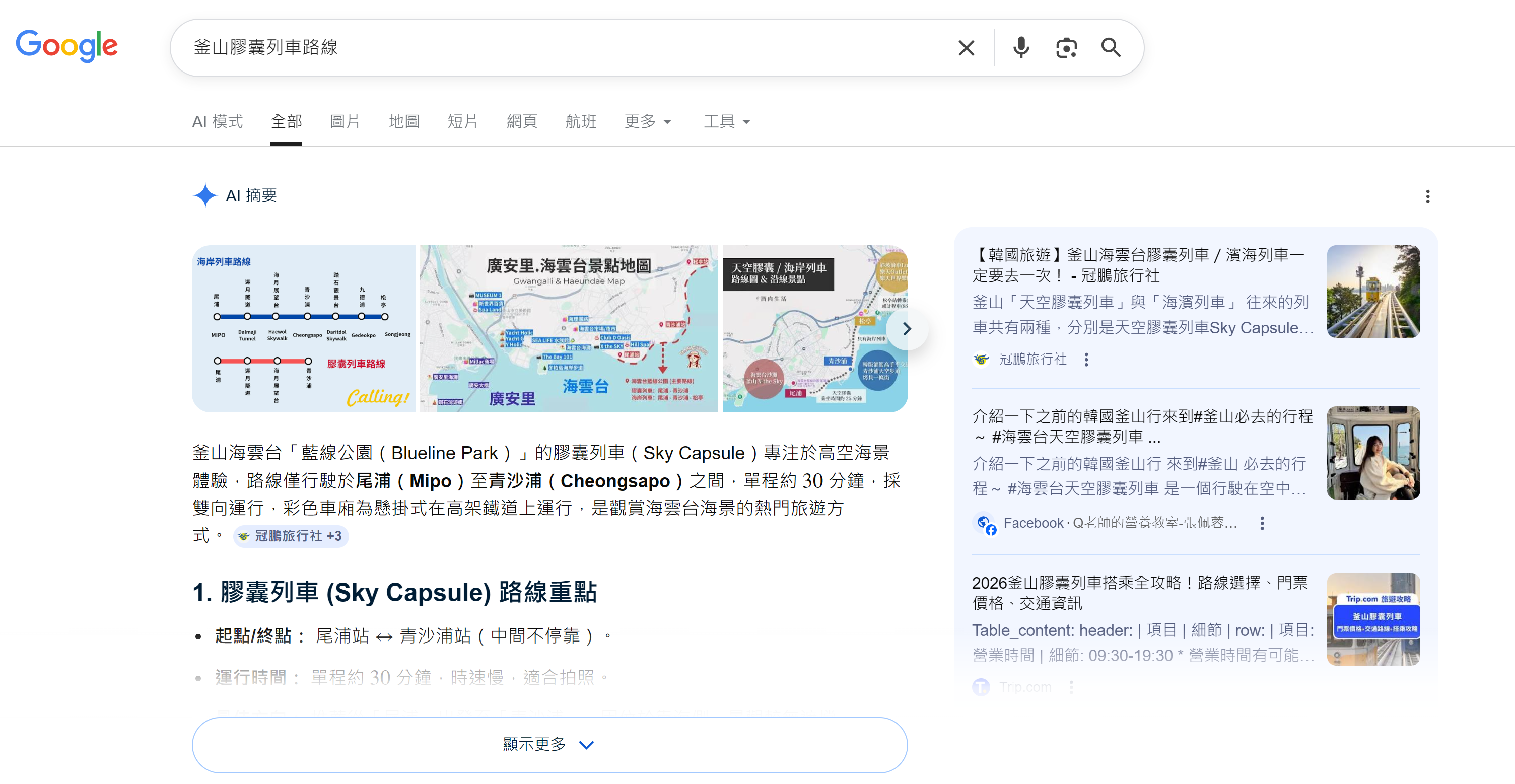
Task: Click the 冠鵬旅行社 +3 source chip
Action: tap(291, 536)
